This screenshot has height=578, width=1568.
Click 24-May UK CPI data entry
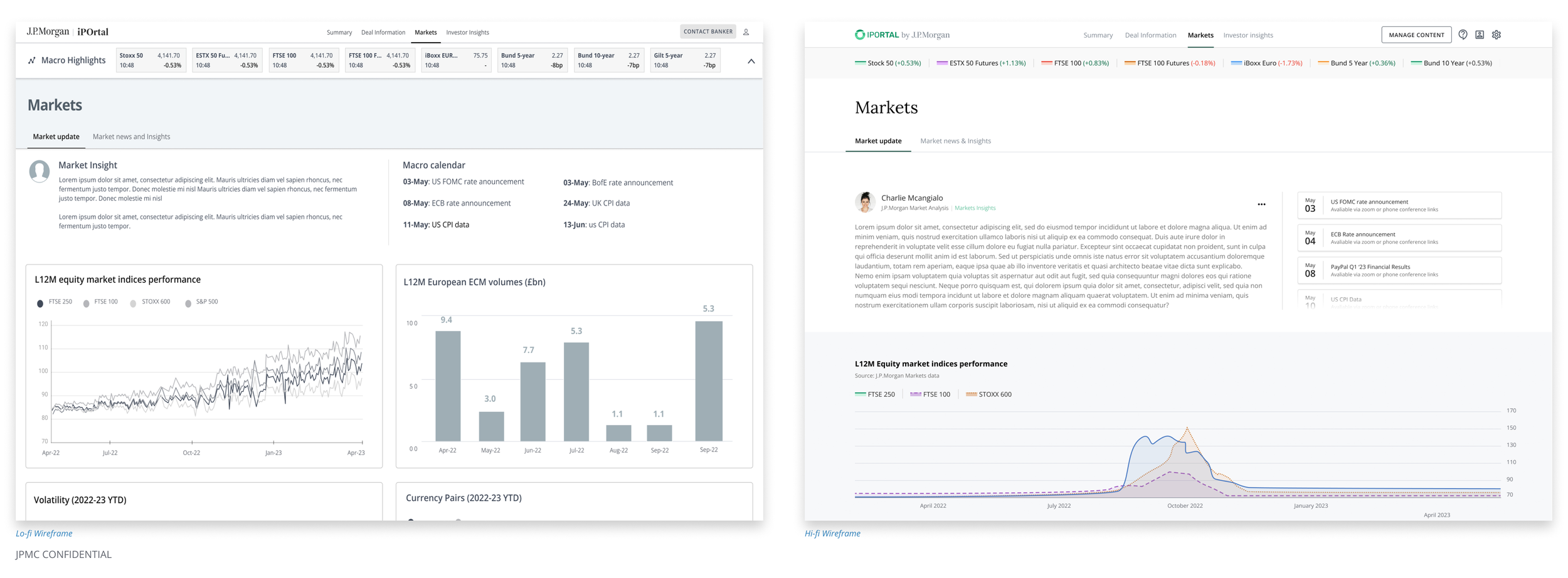(596, 204)
